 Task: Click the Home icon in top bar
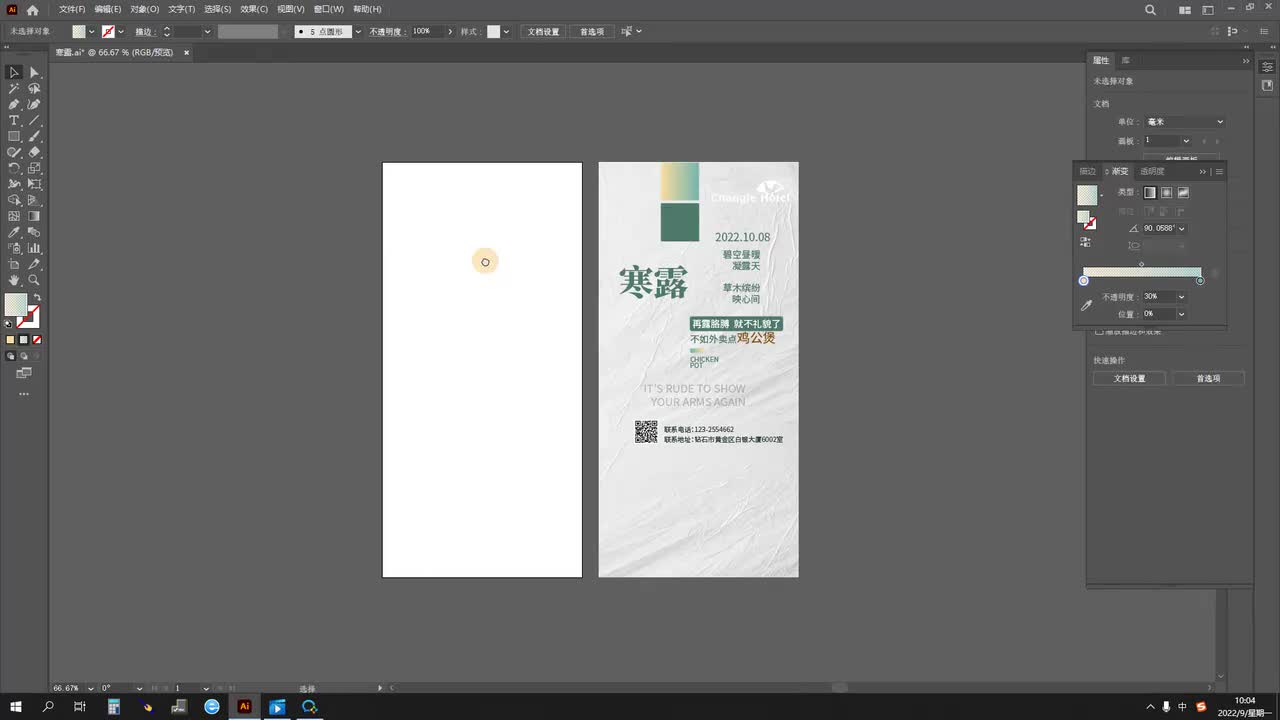32,10
